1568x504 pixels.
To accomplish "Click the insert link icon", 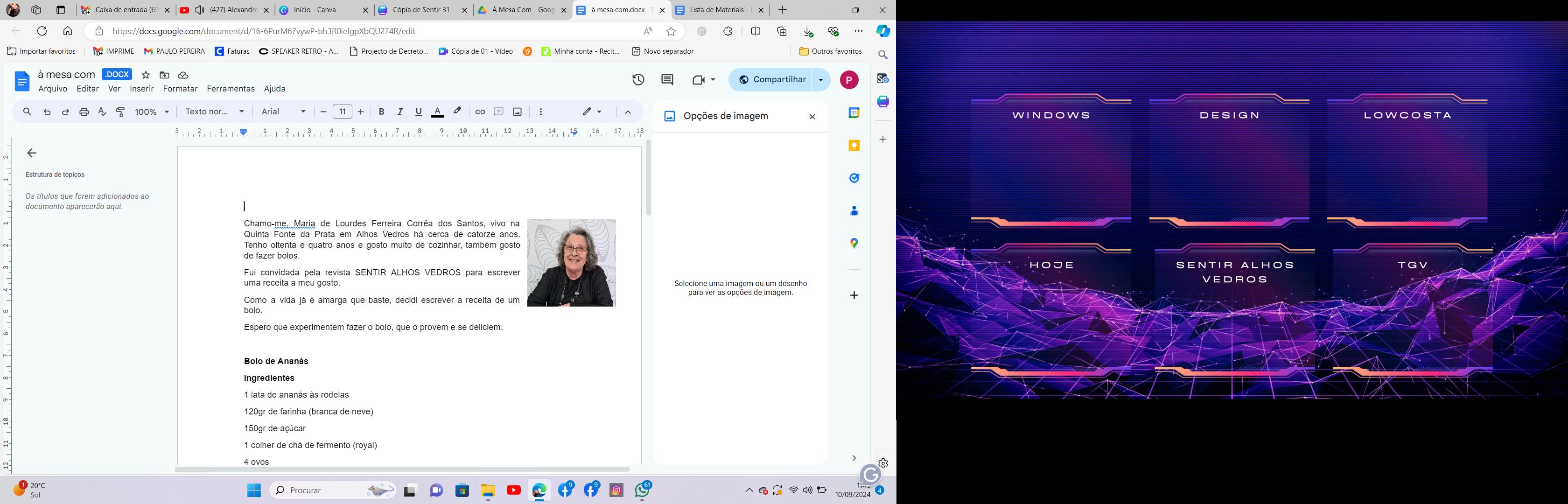I will tap(480, 112).
